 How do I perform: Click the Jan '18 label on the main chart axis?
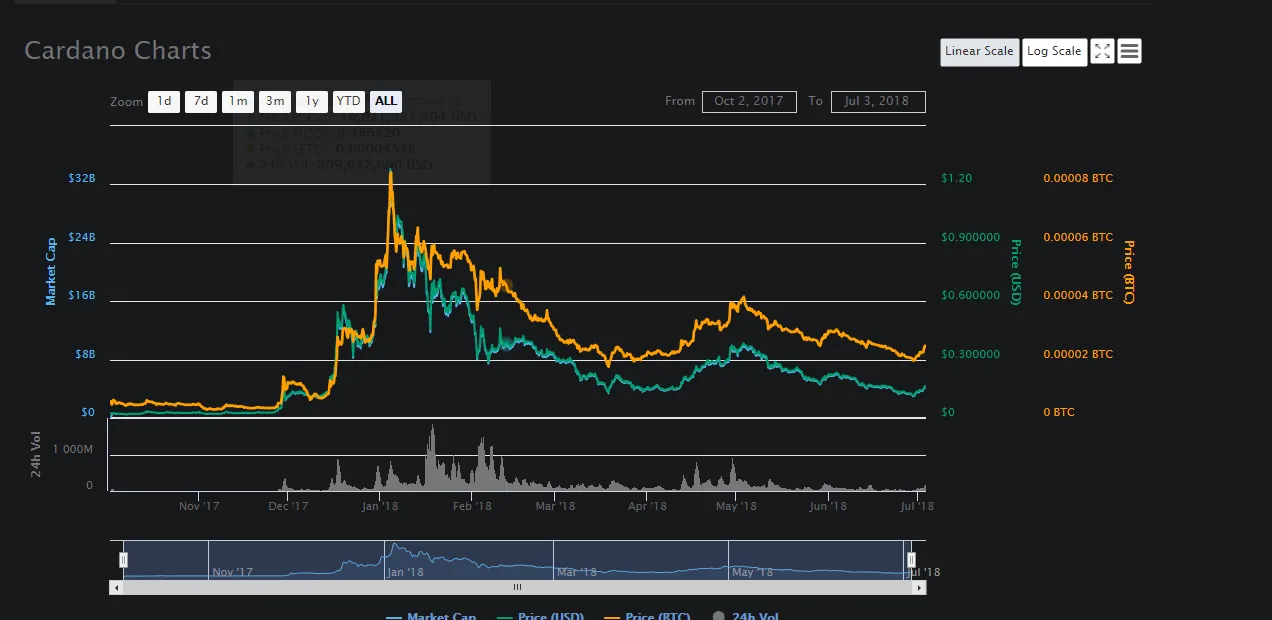point(380,506)
